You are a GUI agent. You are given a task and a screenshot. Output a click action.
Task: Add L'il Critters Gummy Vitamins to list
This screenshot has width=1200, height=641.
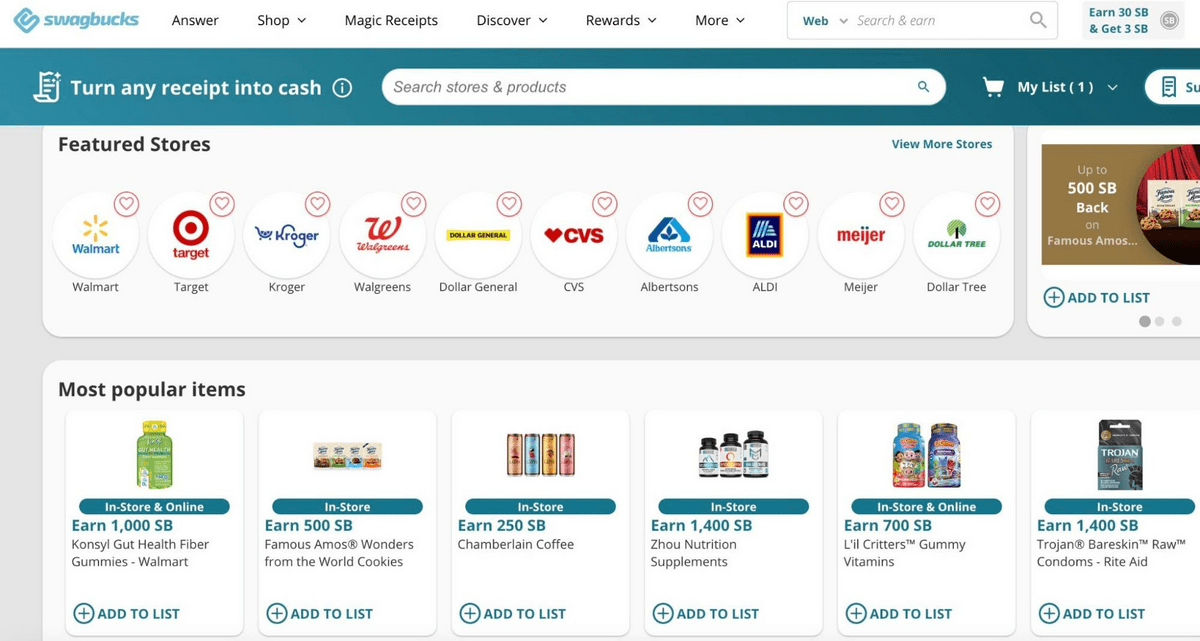pyautogui.click(x=899, y=613)
